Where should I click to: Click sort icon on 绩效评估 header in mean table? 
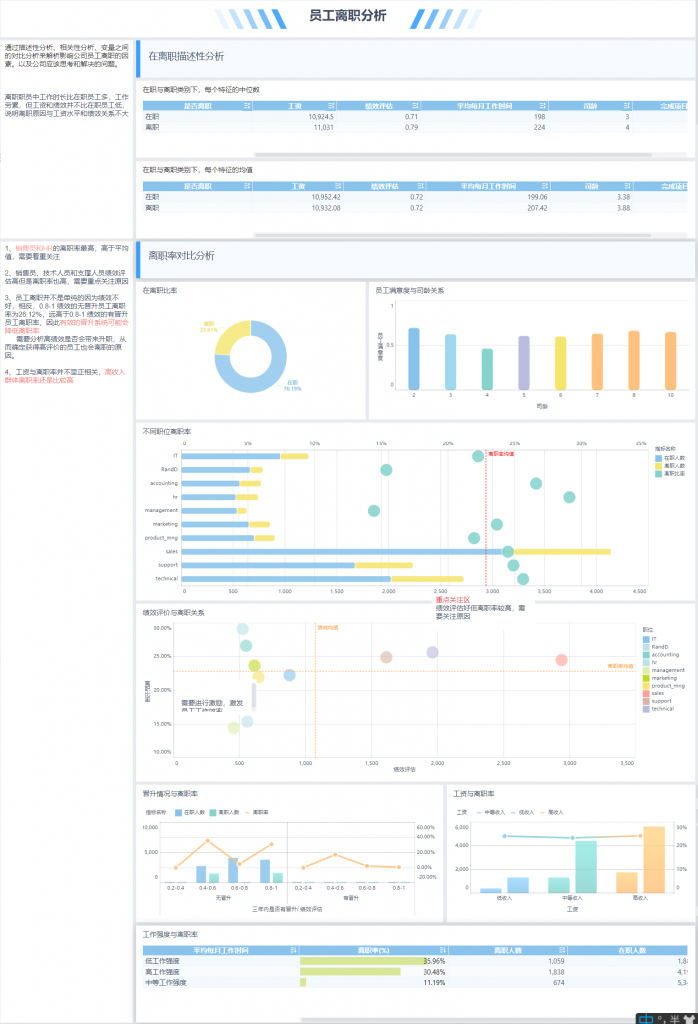click(x=420, y=186)
